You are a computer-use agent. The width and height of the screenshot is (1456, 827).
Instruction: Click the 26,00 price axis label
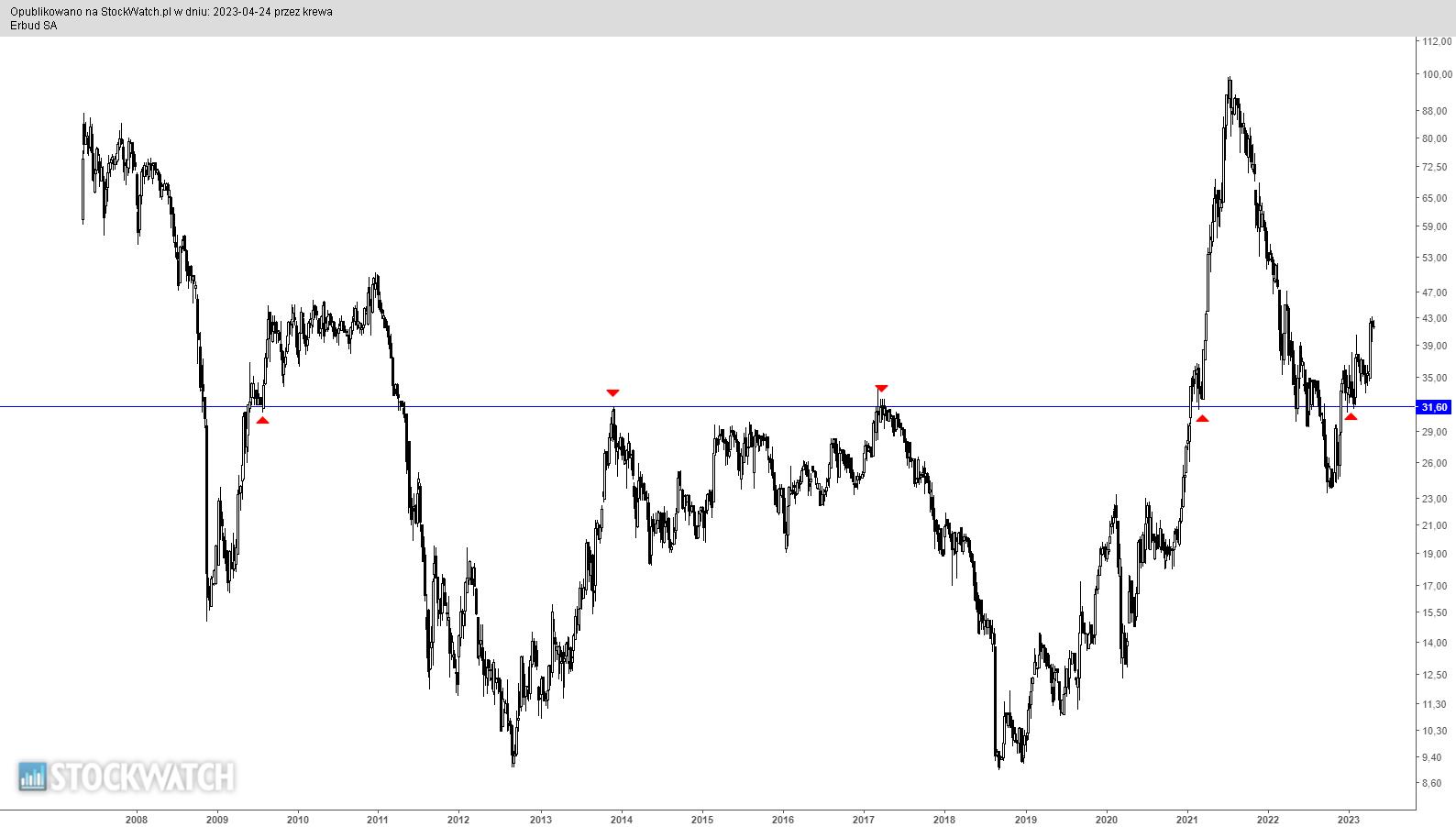[1435, 463]
